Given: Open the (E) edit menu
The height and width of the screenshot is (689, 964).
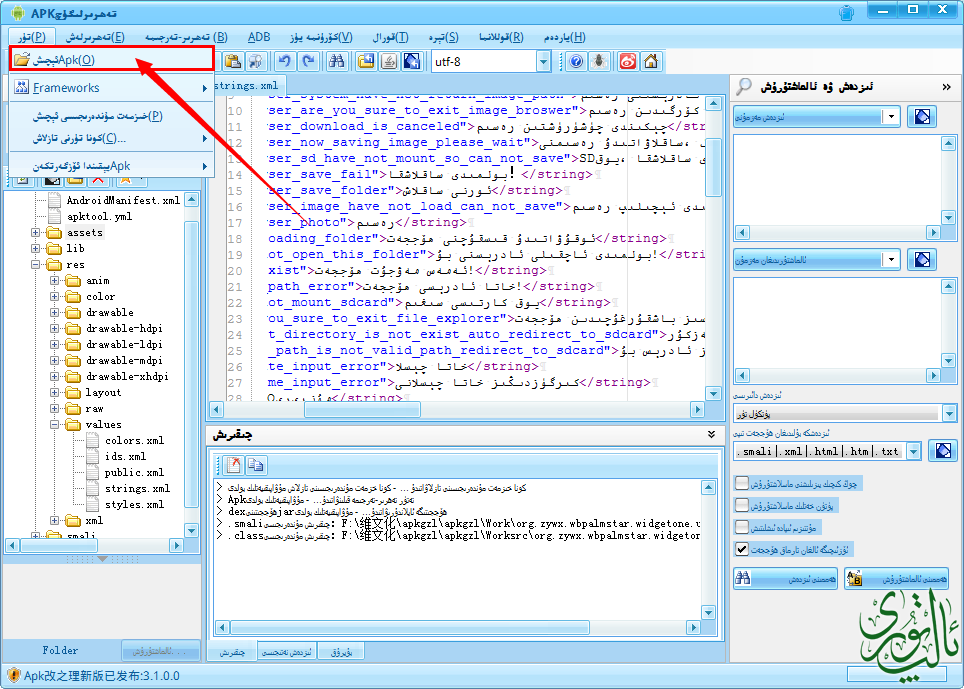Looking at the screenshot, I should point(95,37).
